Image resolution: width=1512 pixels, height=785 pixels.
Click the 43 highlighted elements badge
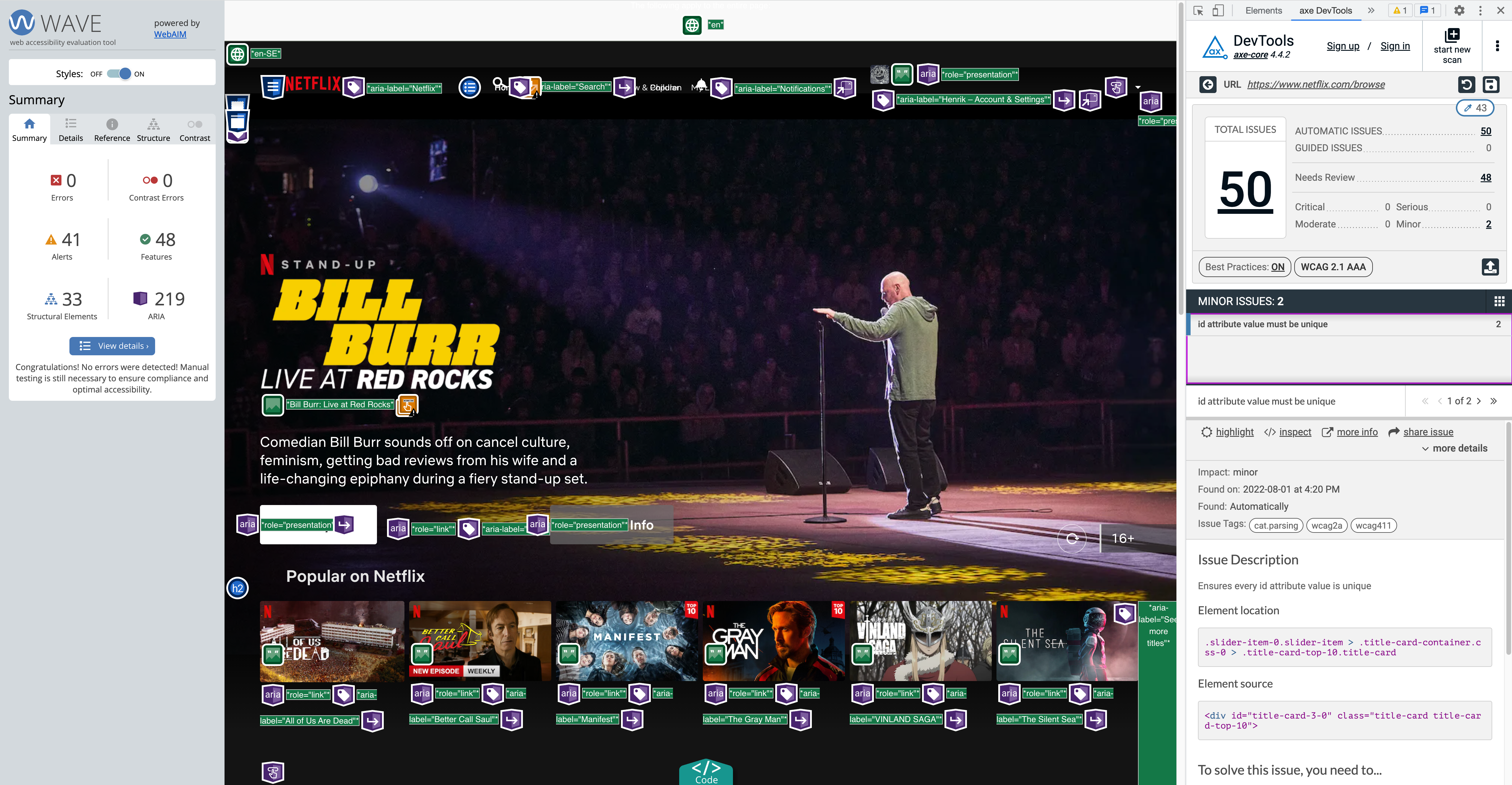pyautogui.click(x=1474, y=108)
